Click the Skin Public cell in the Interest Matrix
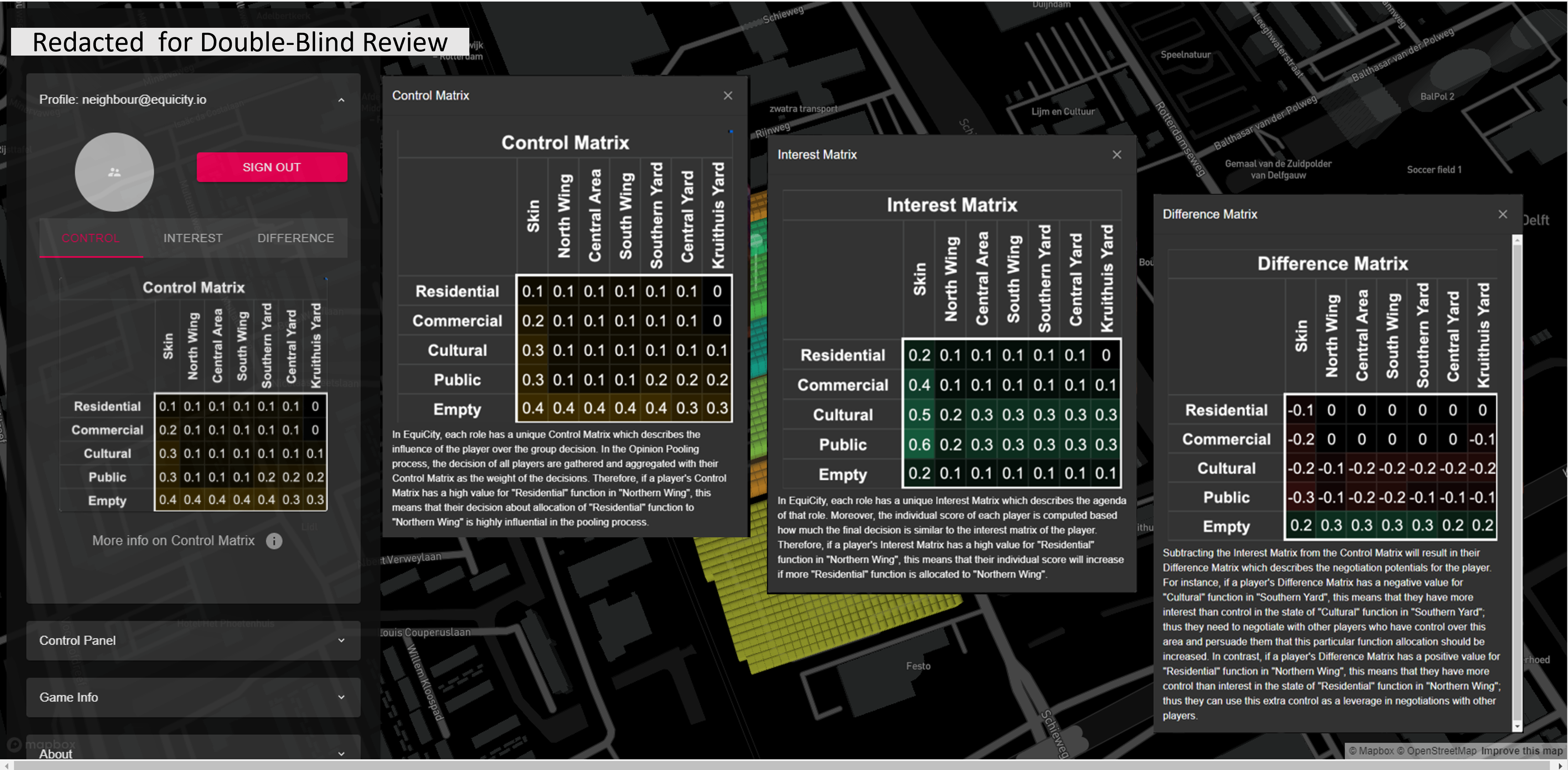The height and width of the screenshot is (770, 1568). 919,445
